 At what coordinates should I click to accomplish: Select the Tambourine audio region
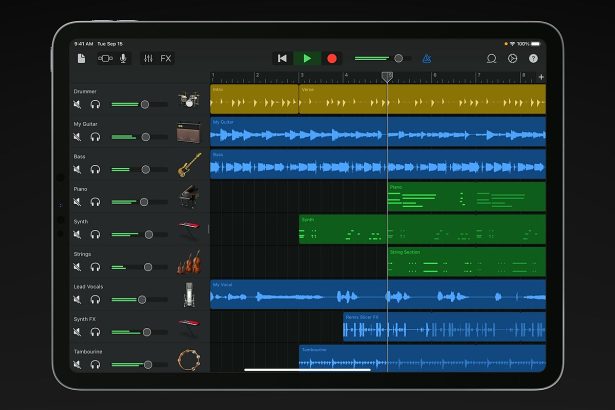click(422, 359)
